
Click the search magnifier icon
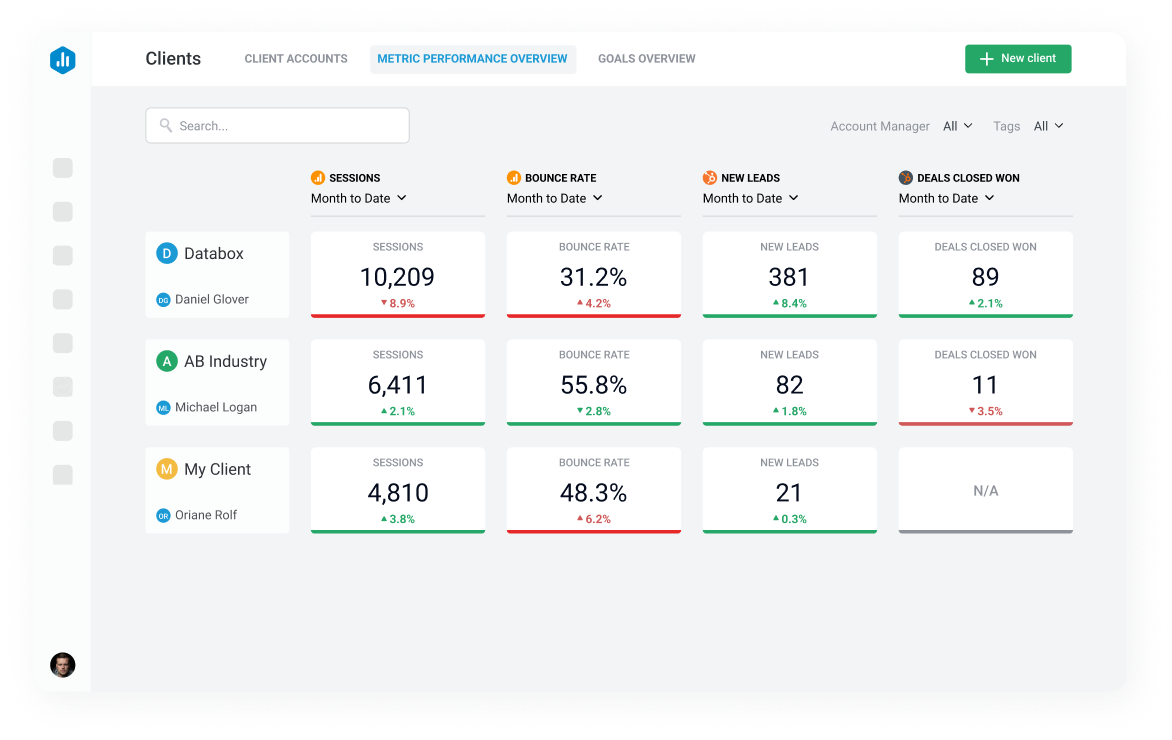click(166, 125)
